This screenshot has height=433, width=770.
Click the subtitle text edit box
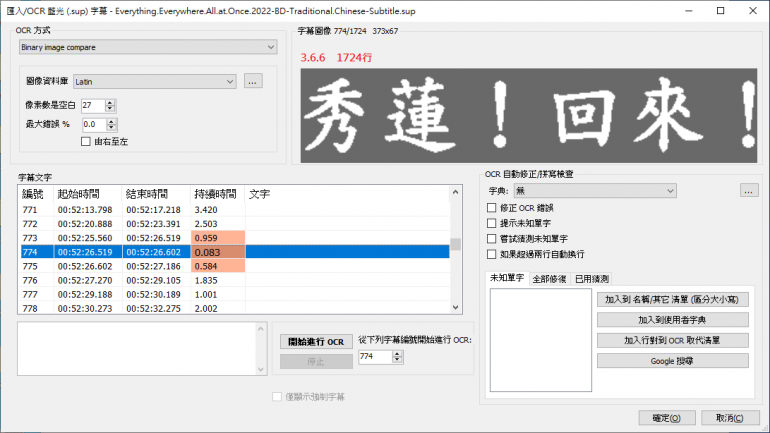click(137, 349)
